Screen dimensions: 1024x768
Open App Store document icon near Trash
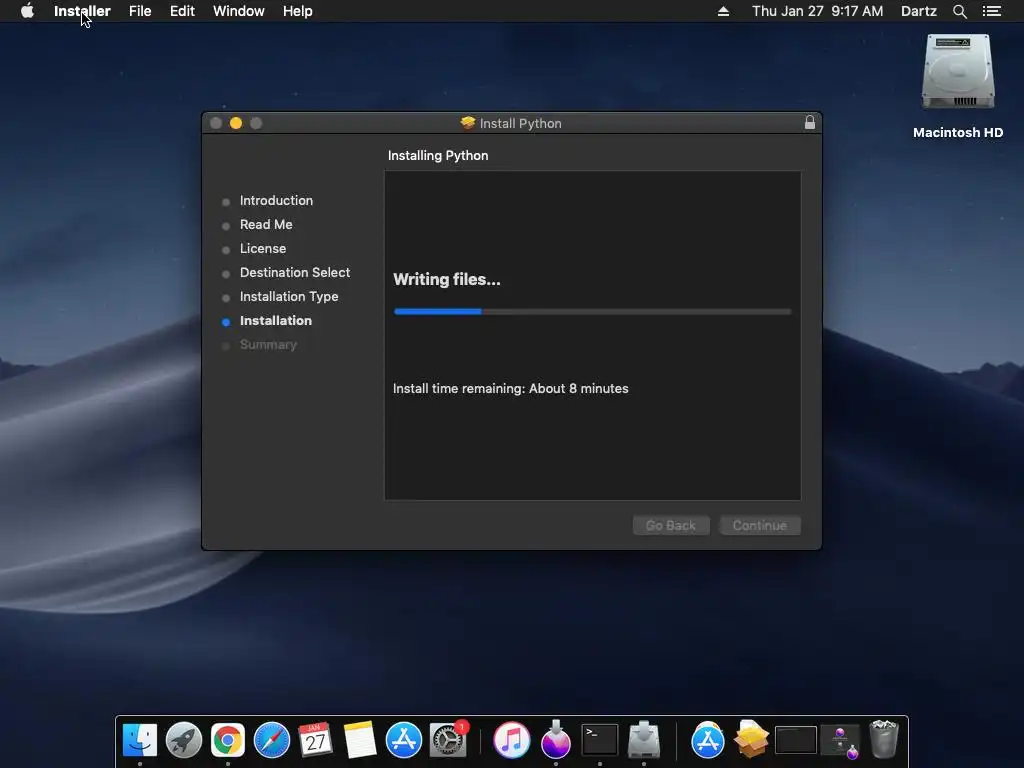[707, 740]
